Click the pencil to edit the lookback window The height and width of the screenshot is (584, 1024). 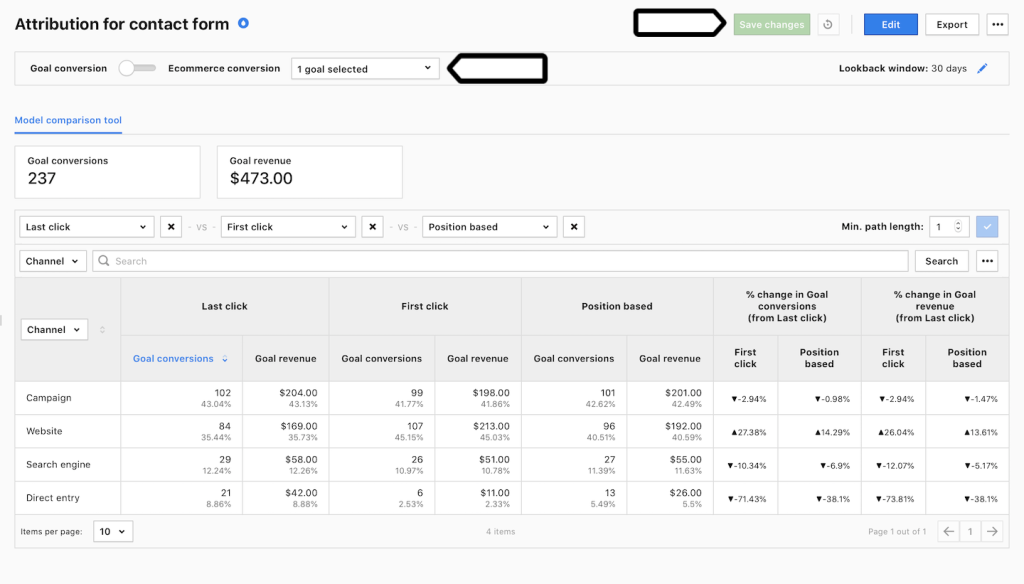coord(983,68)
